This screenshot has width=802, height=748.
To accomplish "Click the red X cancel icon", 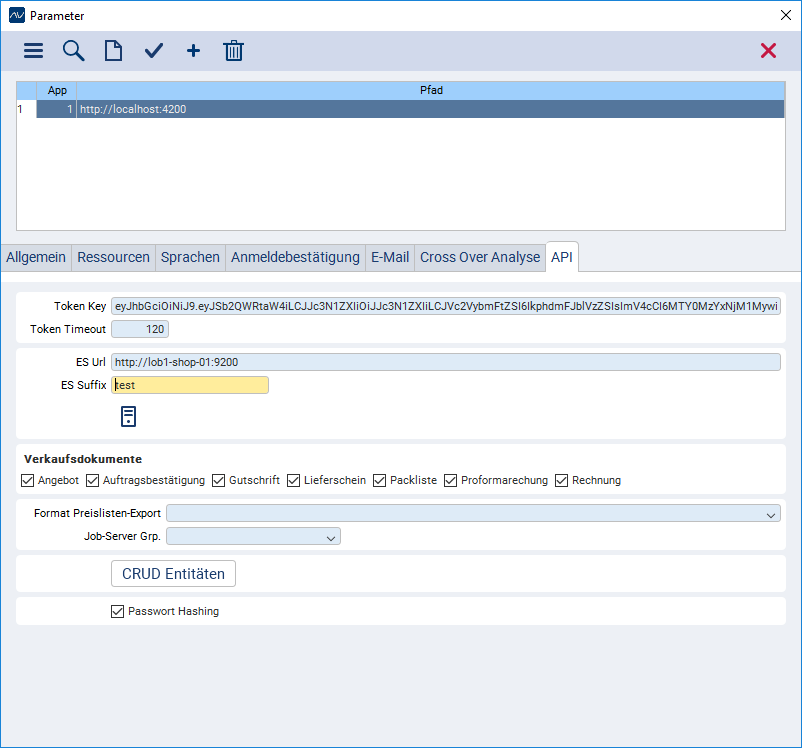I will coord(768,51).
